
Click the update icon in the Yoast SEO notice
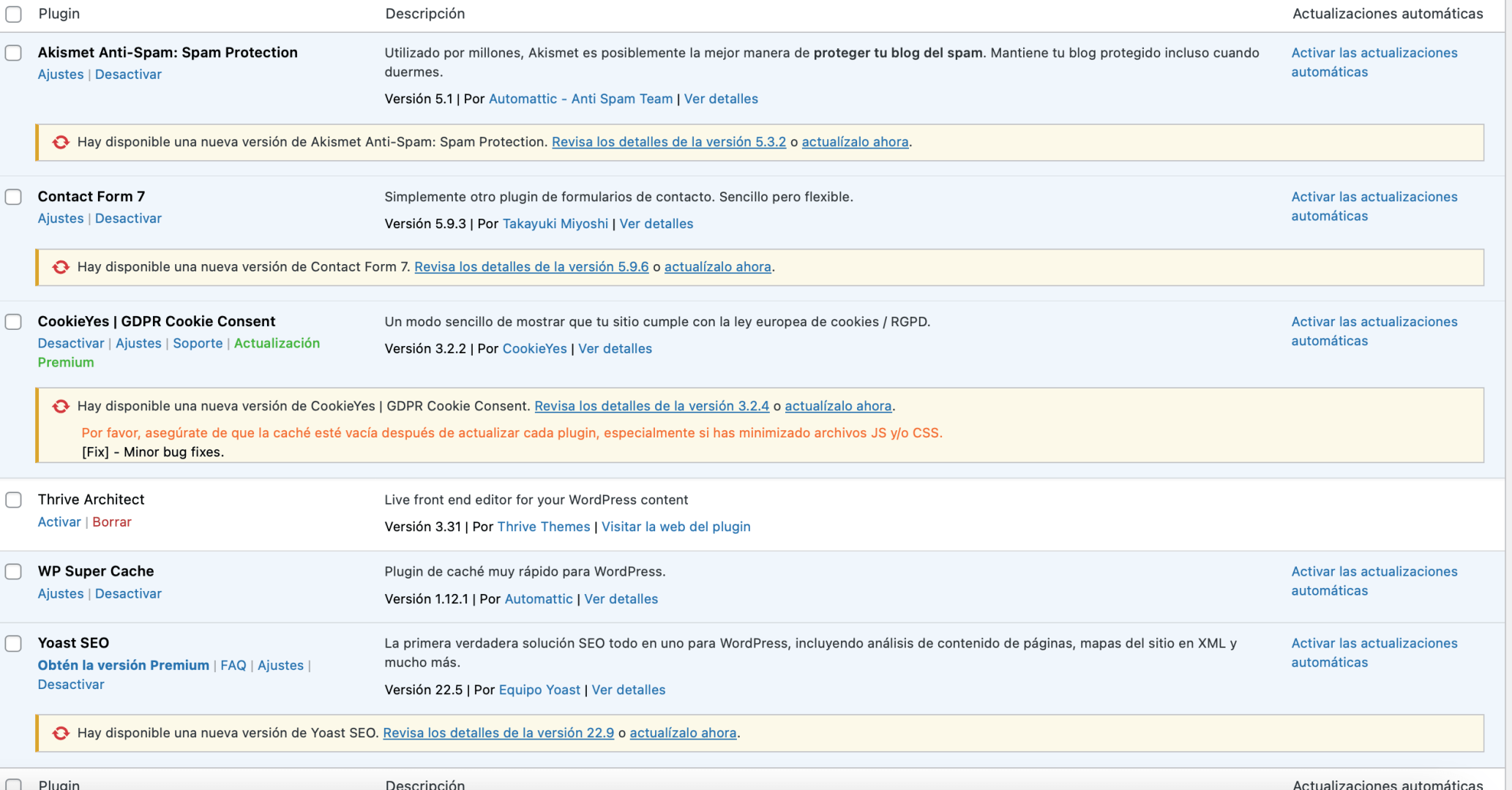click(61, 733)
